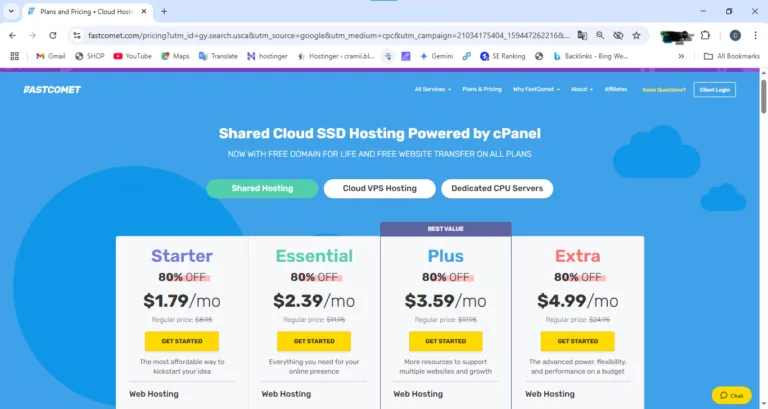Bookmark this page with the star icon

[636, 35]
